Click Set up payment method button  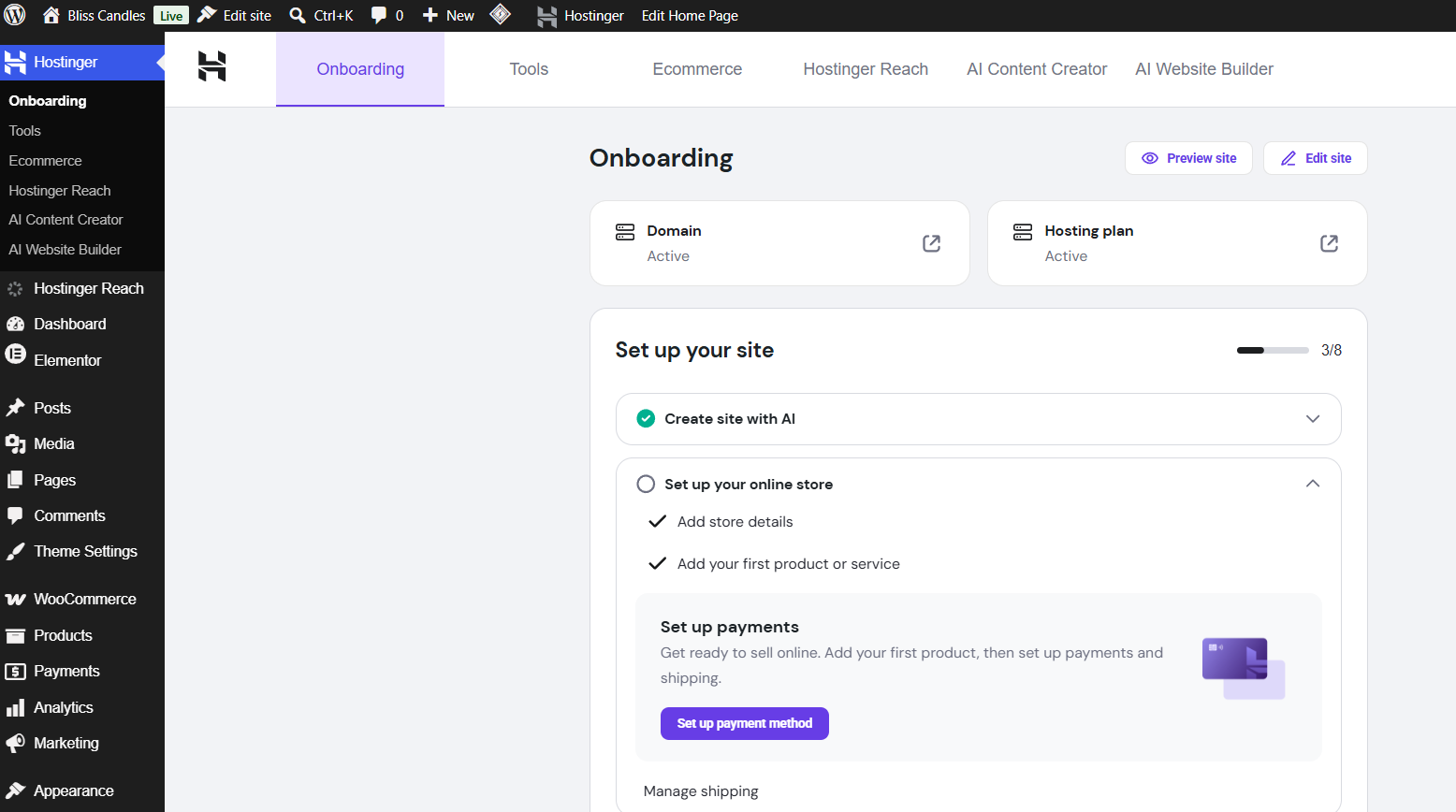point(745,723)
